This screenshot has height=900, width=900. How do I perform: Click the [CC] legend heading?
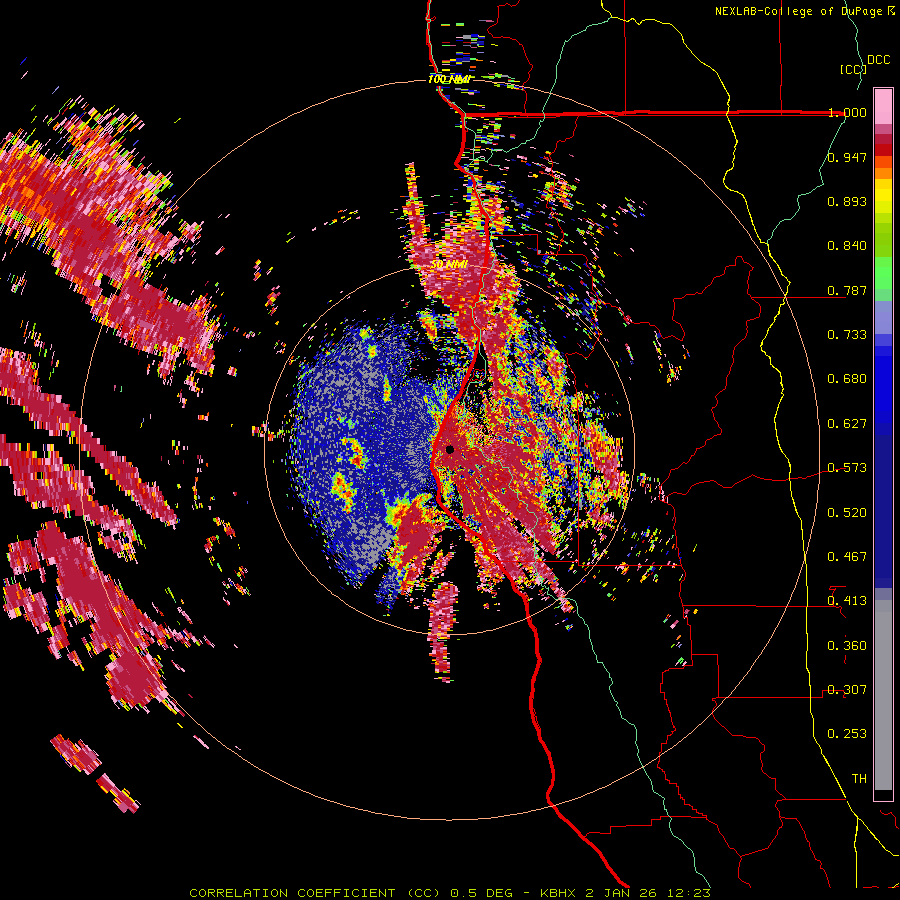click(x=853, y=69)
